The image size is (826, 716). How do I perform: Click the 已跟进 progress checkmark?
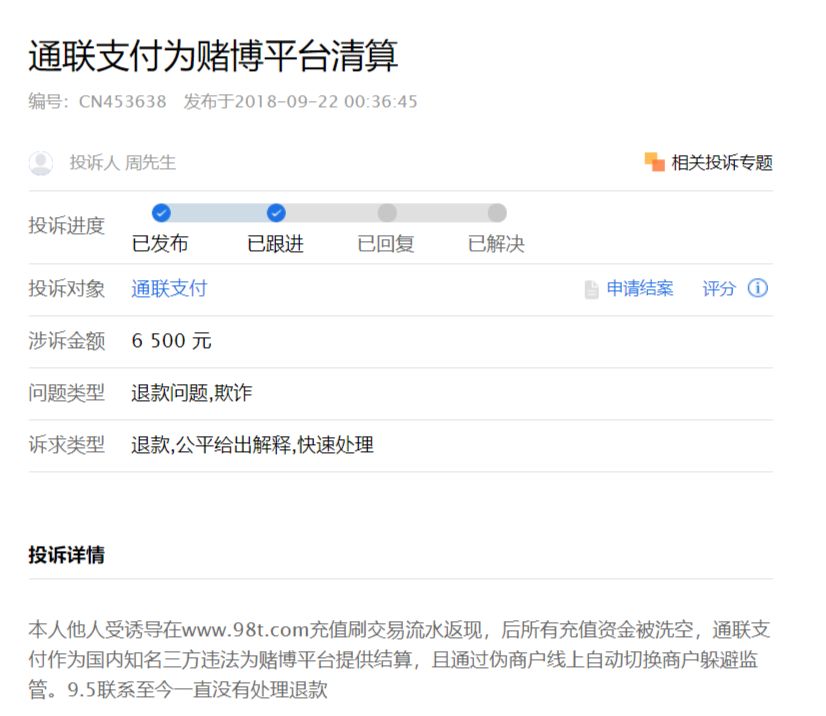point(276,213)
